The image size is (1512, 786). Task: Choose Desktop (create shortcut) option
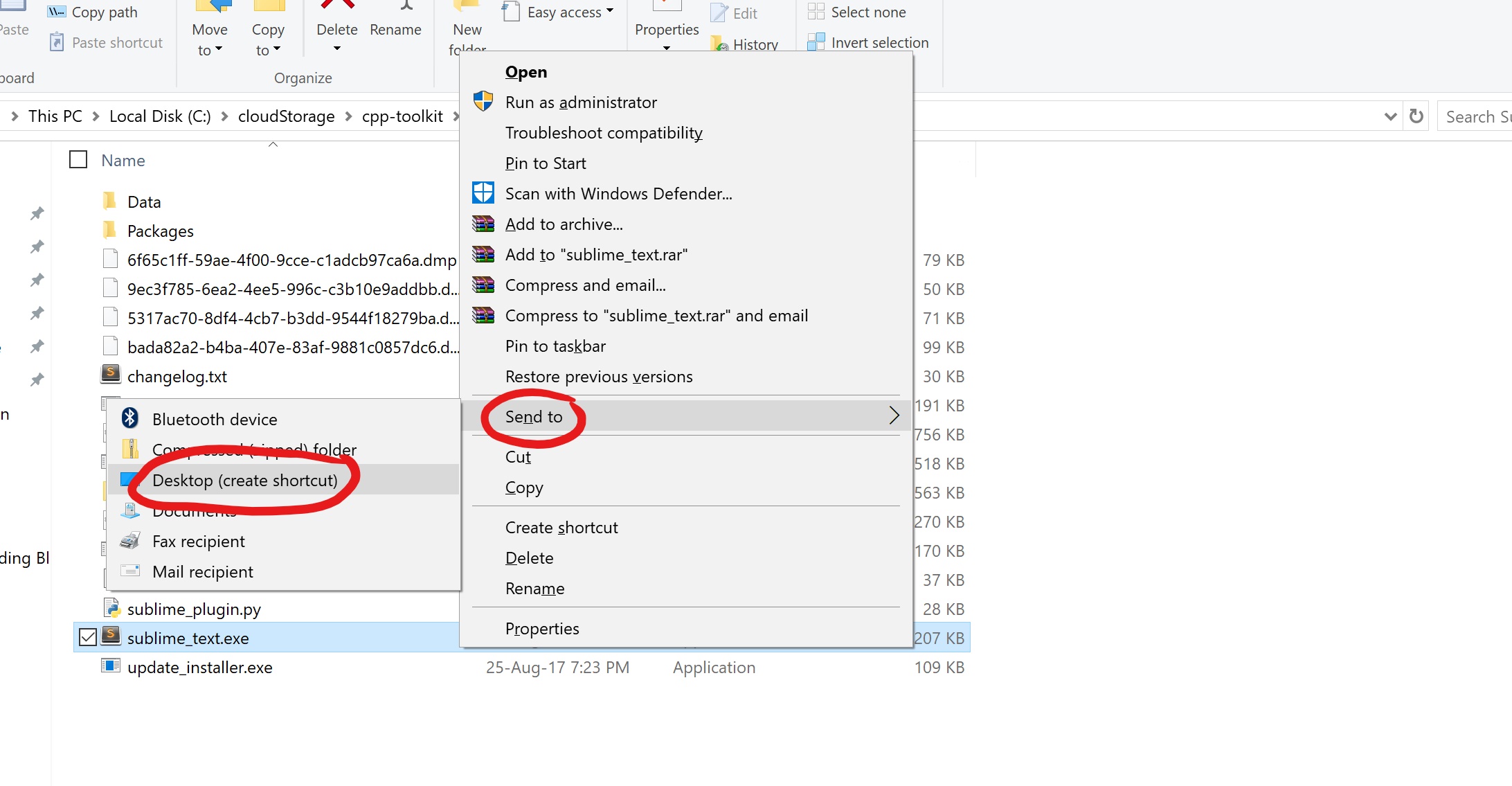click(245, 480)
